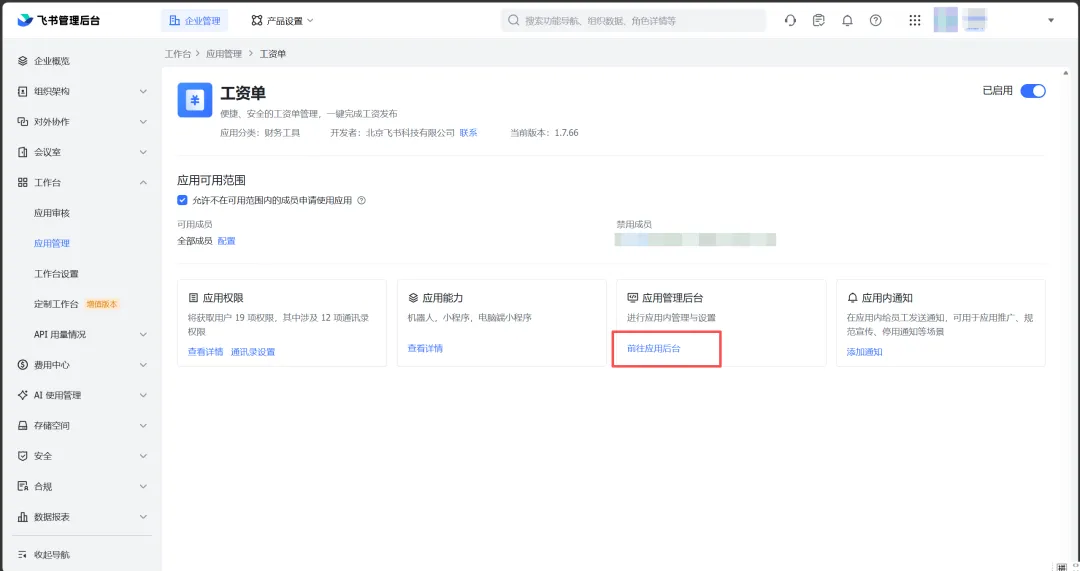The height and width of the screenshot is (571, 1080).
Task: Select 应用管理 in sidebar
Action: 52,243
